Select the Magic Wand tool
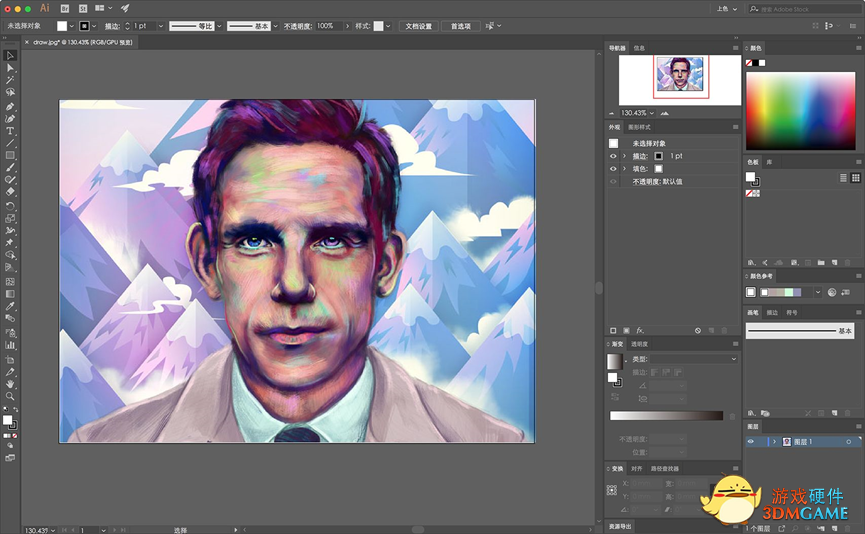The width and height of the screenshot is (865, 534). click(10, 80)
